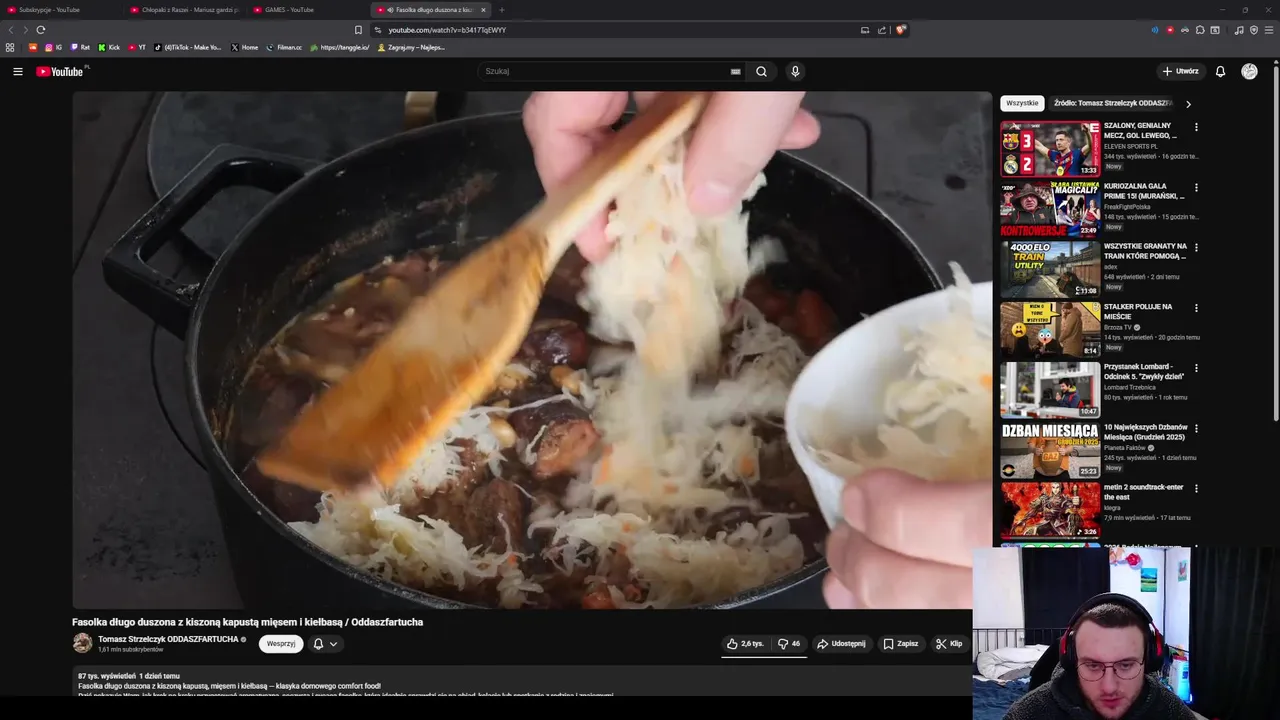
Task: Bookmark this page in the address bar
Action: (x=358, y=30)
